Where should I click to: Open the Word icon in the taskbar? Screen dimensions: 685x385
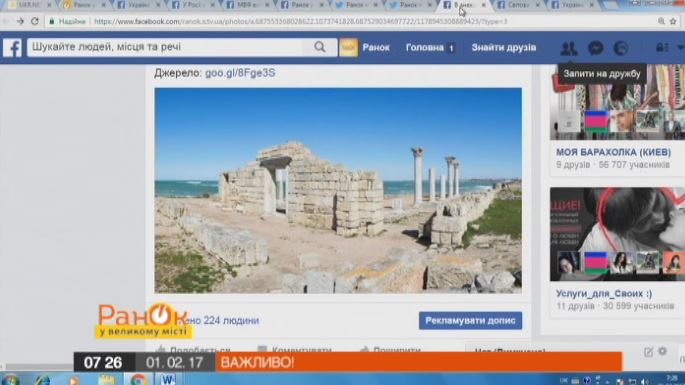tap(168, 379)
